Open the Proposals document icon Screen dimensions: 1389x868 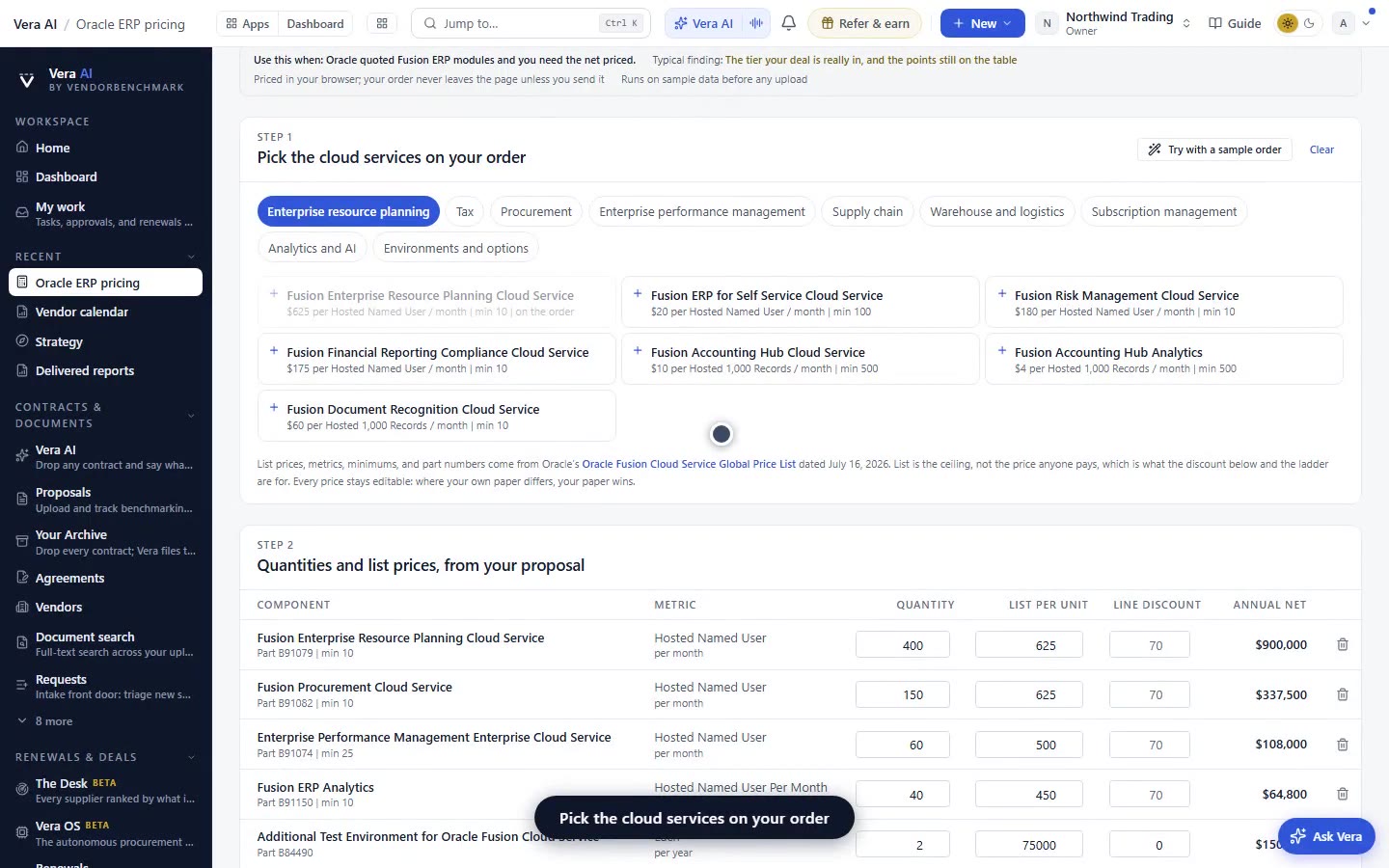click(x=22, y=499)
